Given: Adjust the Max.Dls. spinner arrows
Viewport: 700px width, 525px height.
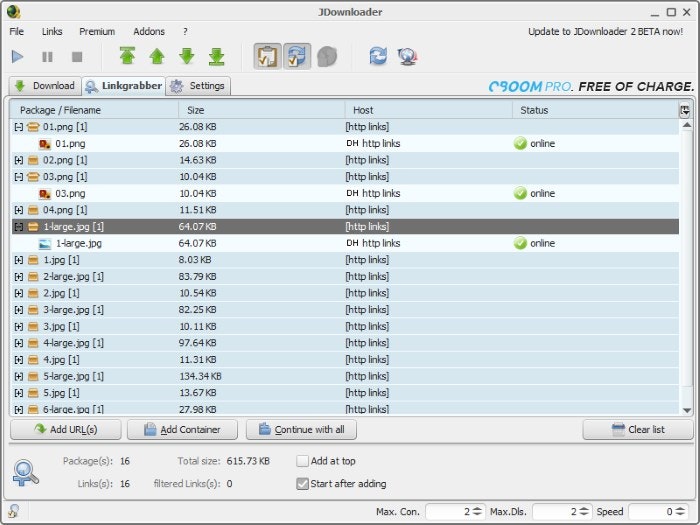Looking at the screenshot, I should coord(584,512).
